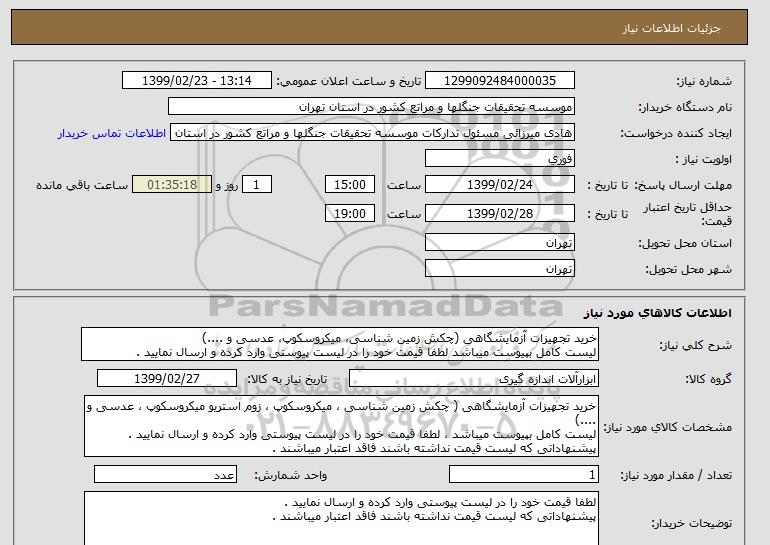This screenshot has height=545, width=770.
Task: Click the label شهر محل تحویل
Action: click(x=688, y=270)
